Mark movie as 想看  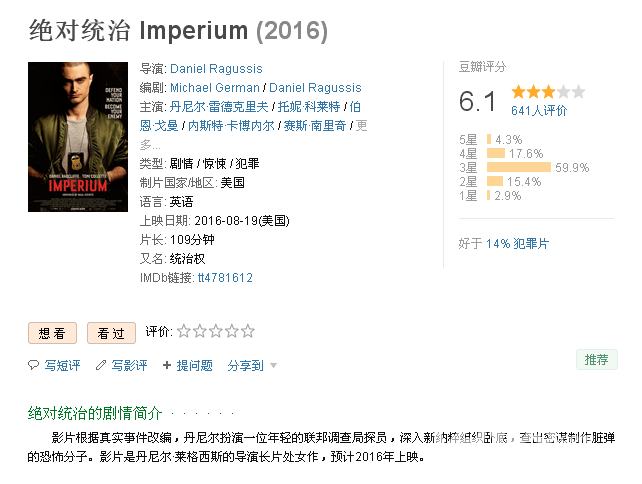click(x=52, y=333)
